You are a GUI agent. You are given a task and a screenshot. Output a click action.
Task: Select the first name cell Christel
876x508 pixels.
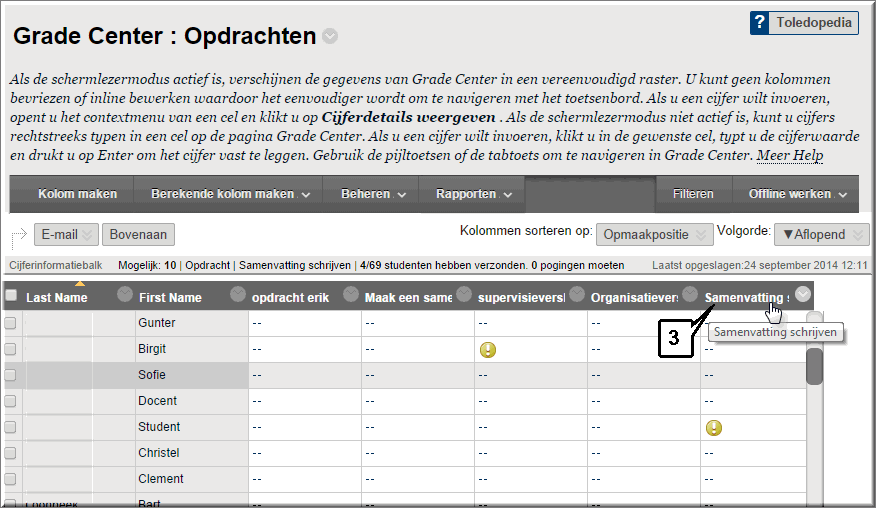pyautogui.click(x=159, y=453)
